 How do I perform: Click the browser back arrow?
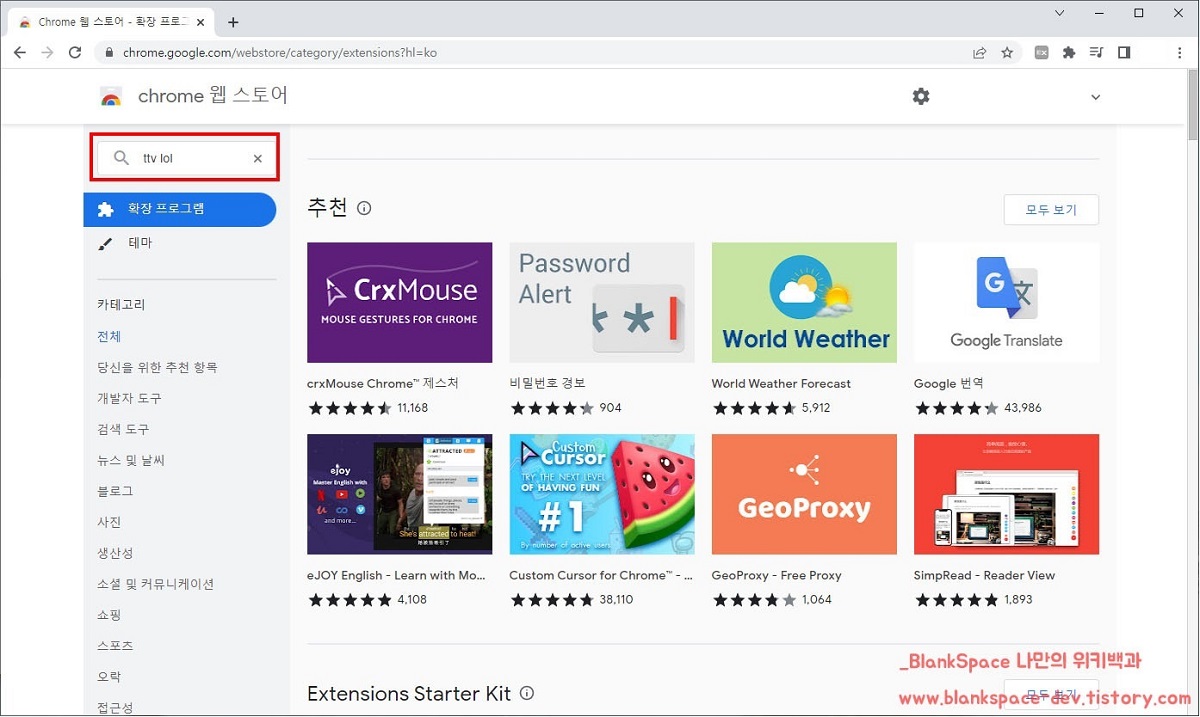click(x=20, y=53)
